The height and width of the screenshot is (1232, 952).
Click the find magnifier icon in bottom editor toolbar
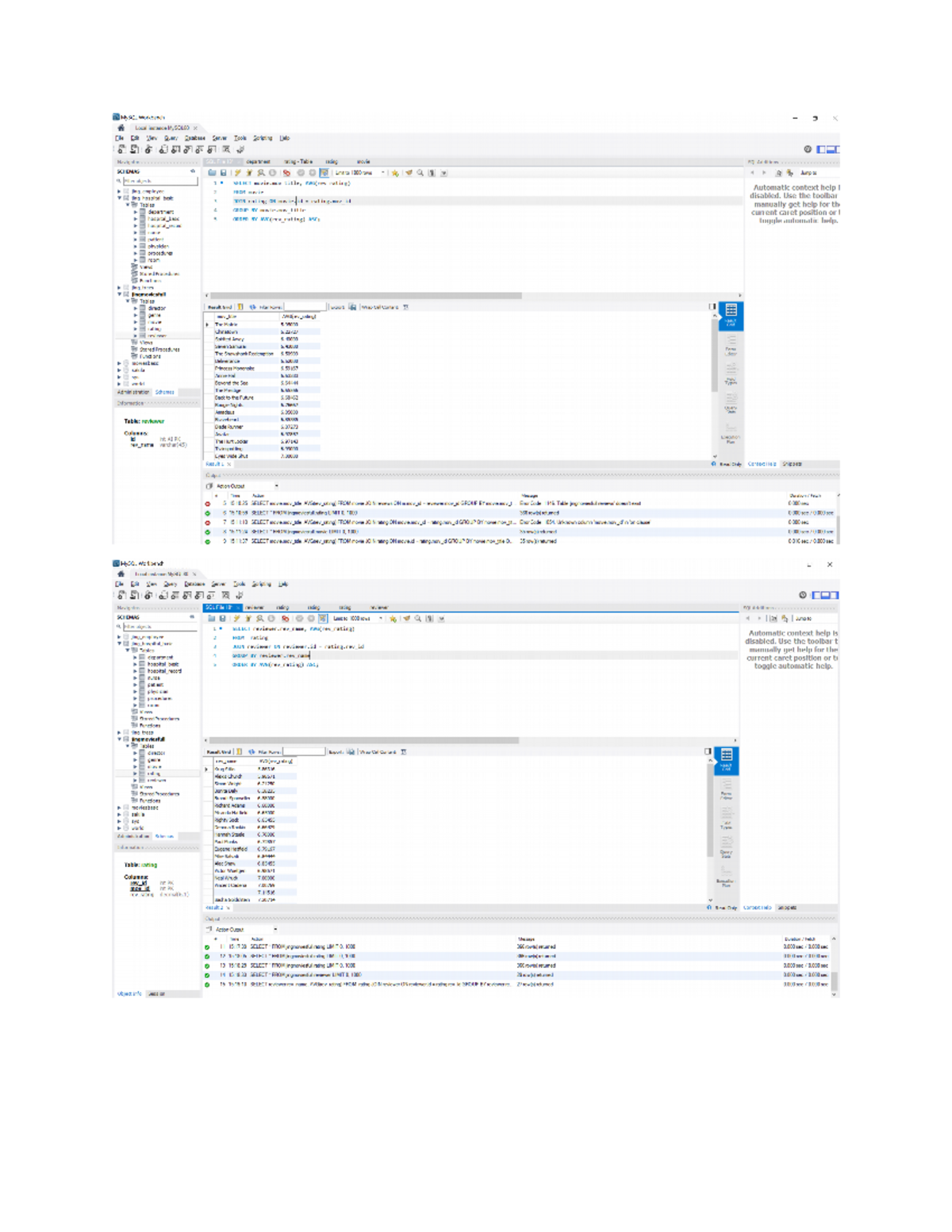pos(417,619)
